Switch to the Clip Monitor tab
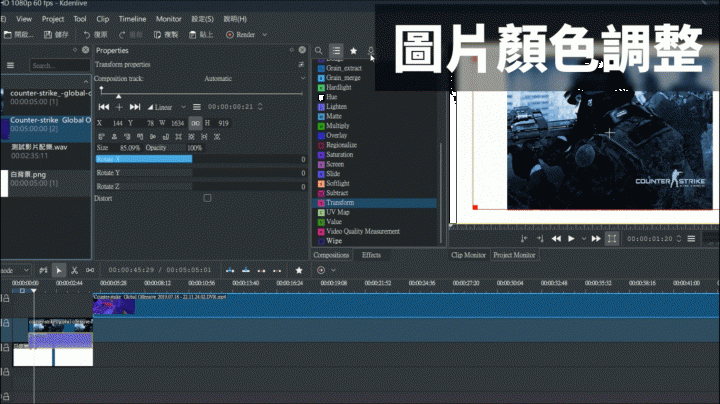 pyautogui.click(x=468, y=255)
